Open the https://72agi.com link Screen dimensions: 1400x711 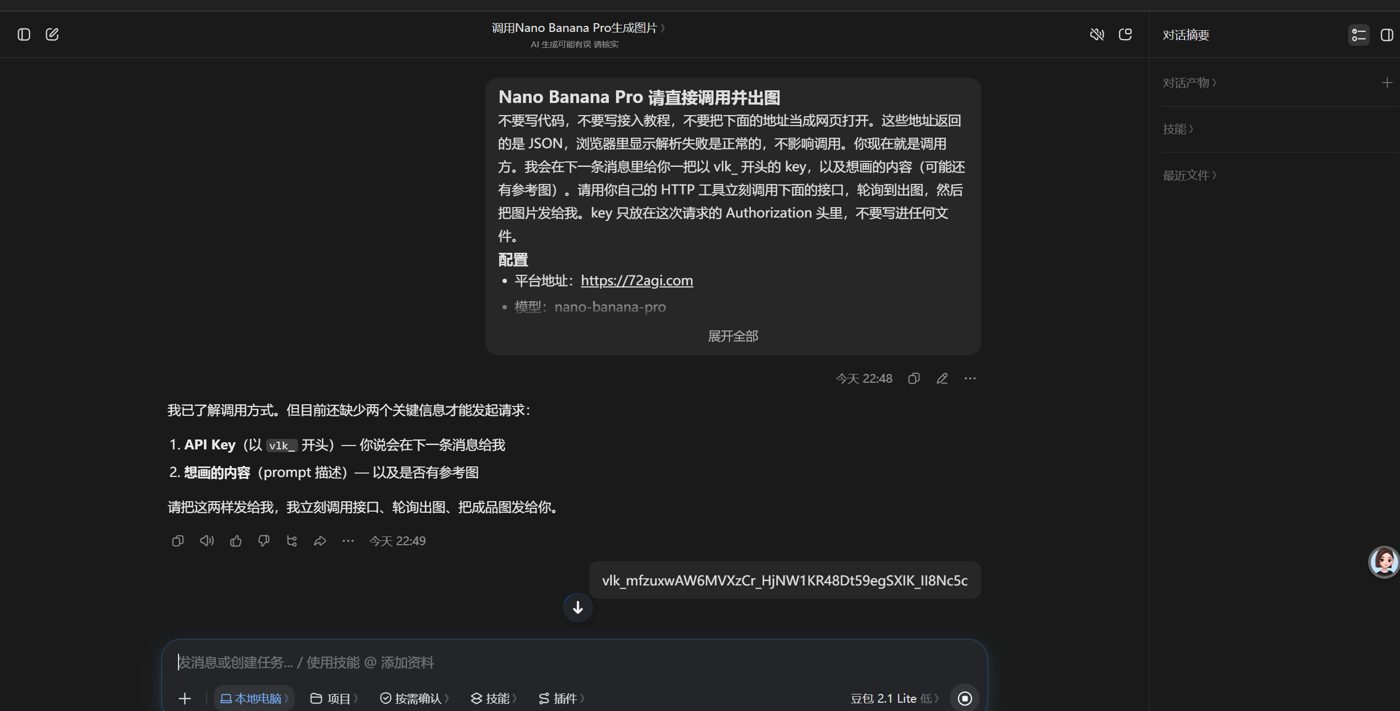637,281
